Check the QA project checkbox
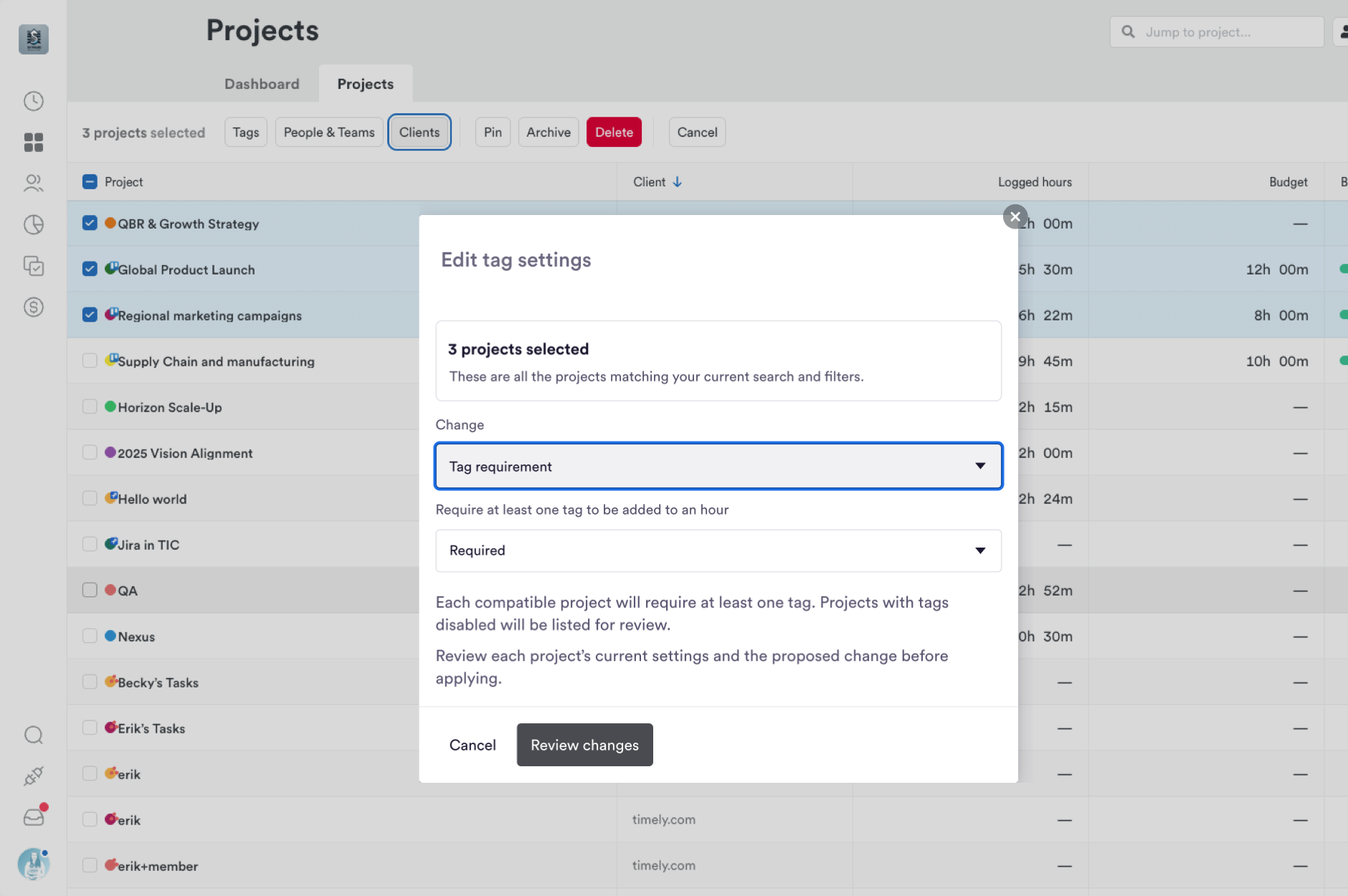1348x896 pixels. [90, 590]
